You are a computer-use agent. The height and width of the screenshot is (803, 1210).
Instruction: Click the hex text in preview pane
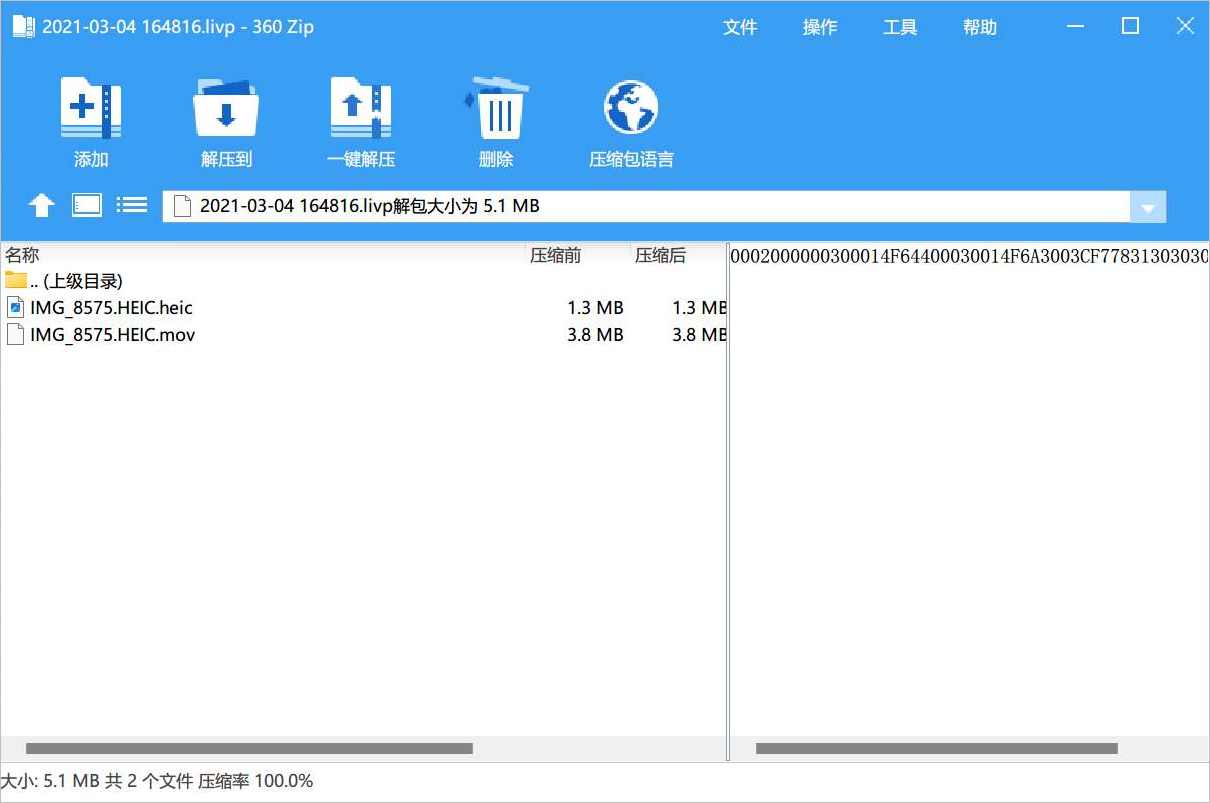tap(969, 256)
